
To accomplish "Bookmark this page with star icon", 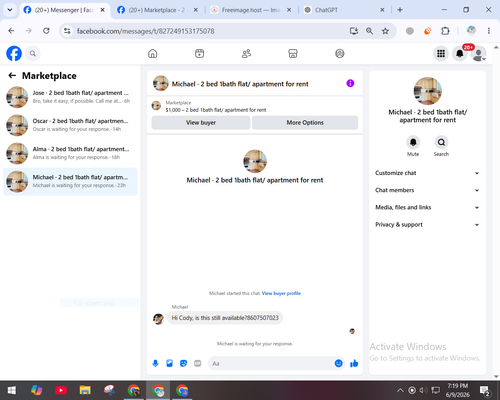I will pos(385,31).
